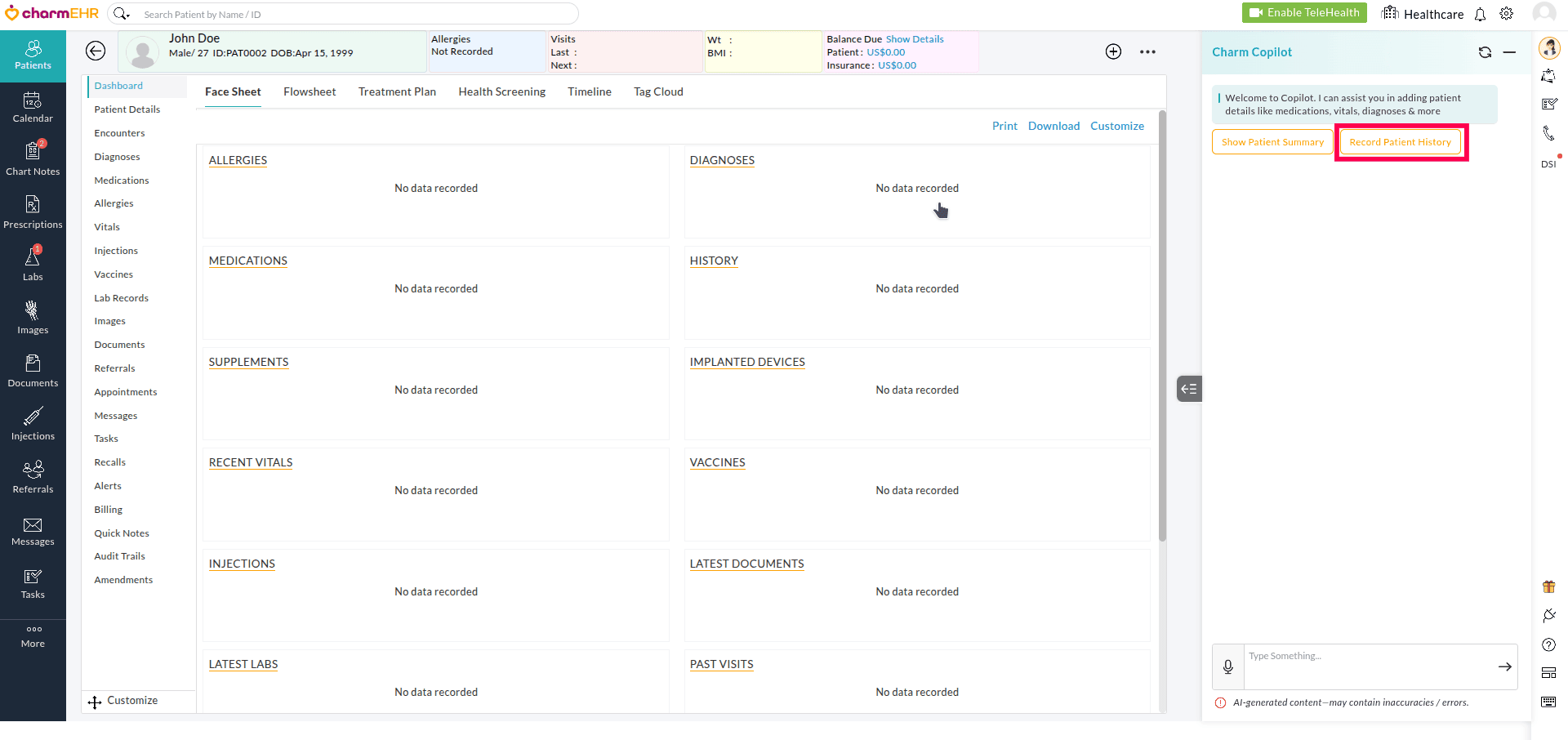Screen dimensions: 1568x740
Task: Open the RECENT VITALS section heading
Action: [x=251, y=462]
